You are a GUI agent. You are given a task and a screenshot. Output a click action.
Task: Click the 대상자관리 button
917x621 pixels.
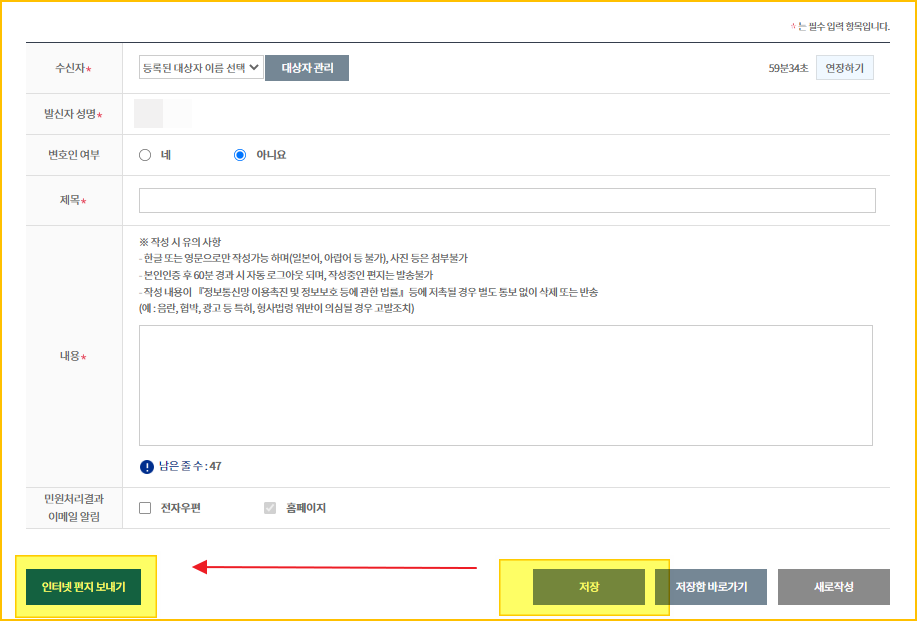click(306, 67)
